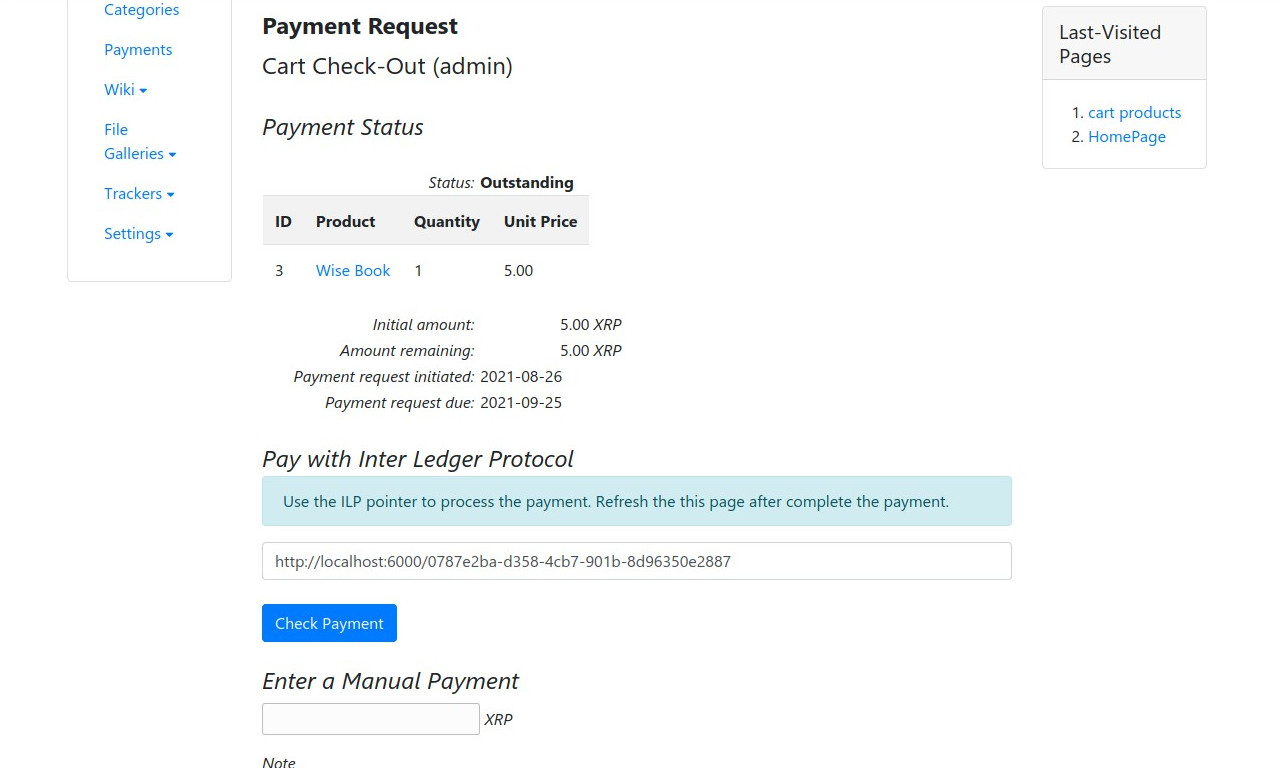
Task: Click the ILP pointer info alert box
Action: pos(636,501)
